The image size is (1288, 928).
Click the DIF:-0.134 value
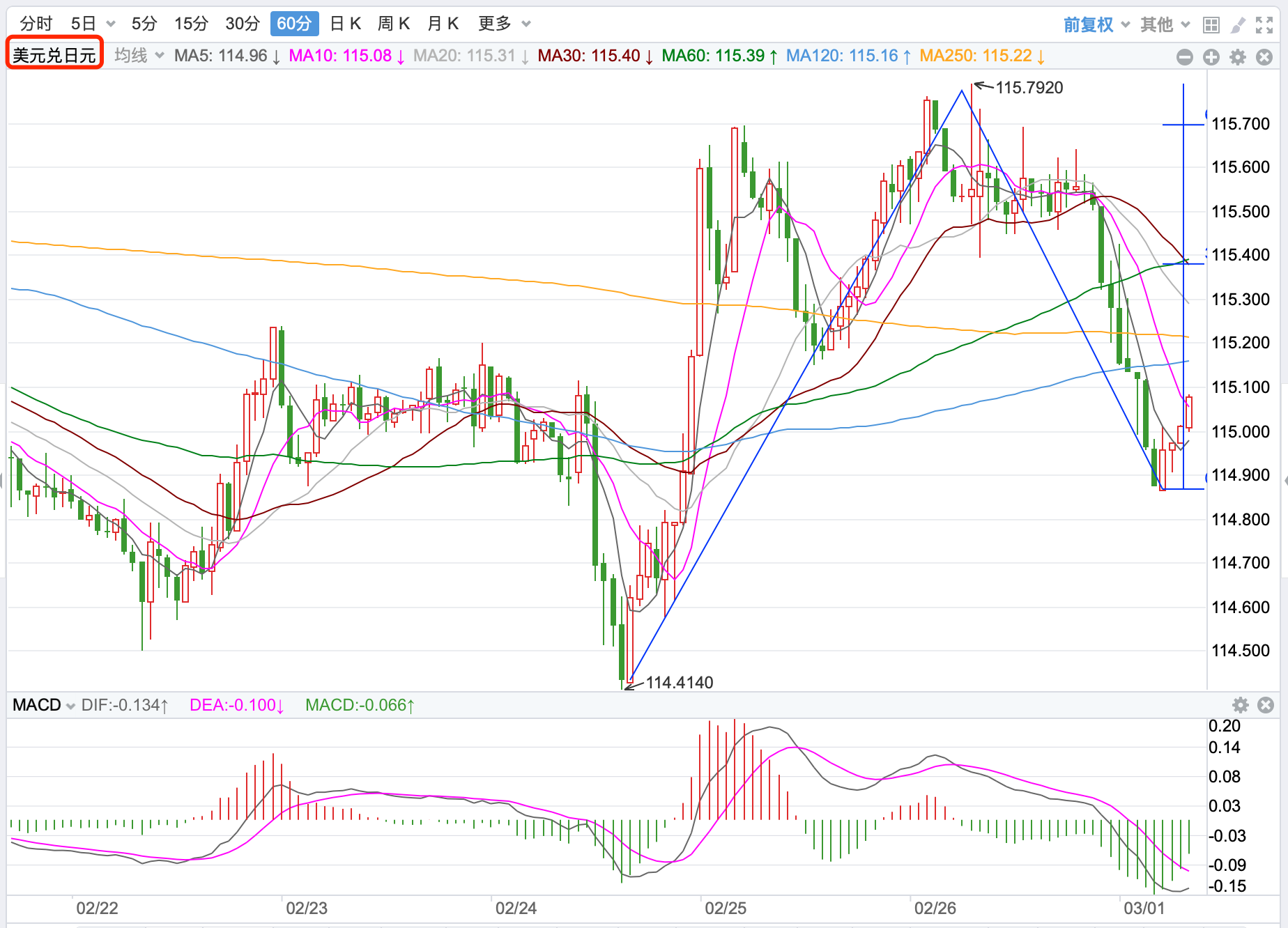(125, 705)
